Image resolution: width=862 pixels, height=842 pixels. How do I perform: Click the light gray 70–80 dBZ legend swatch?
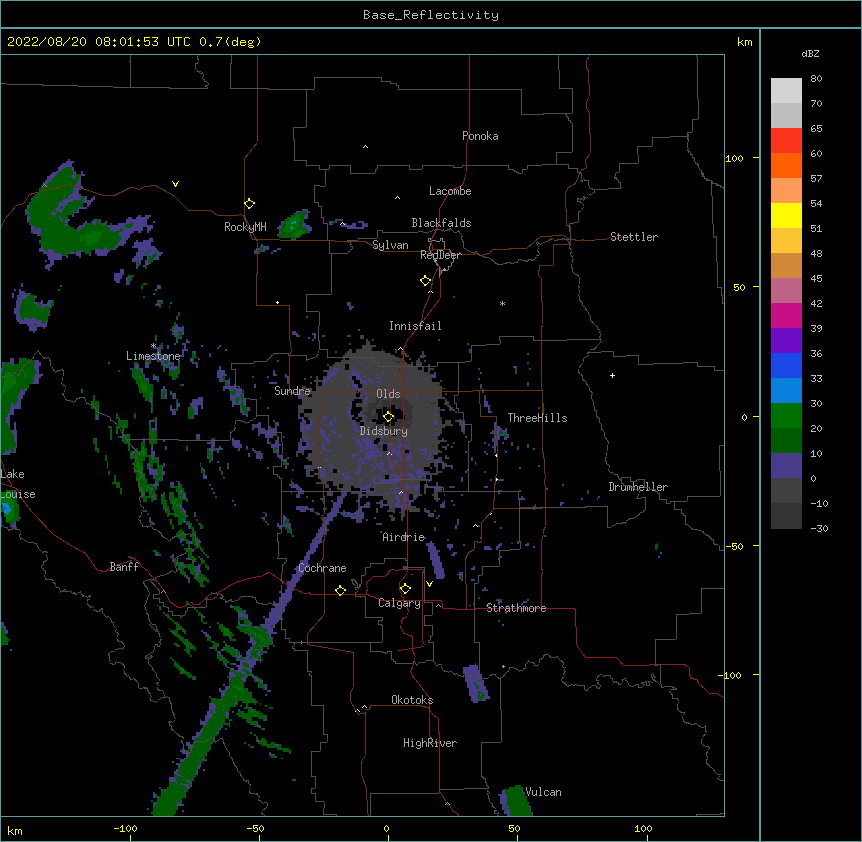pyautogui.click(x=786, y=91)
